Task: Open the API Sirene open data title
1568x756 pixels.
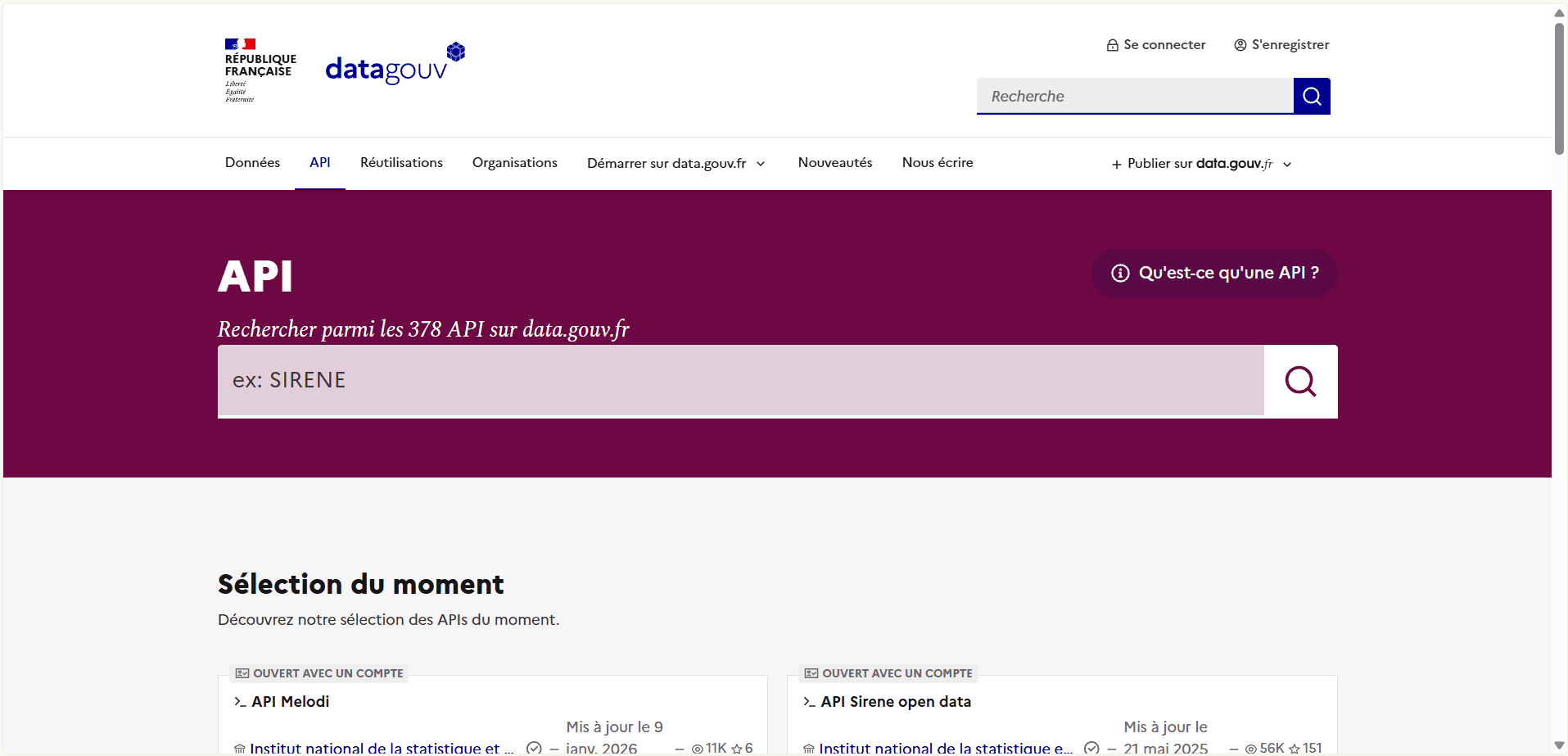Action: click(x=896, y=702)
